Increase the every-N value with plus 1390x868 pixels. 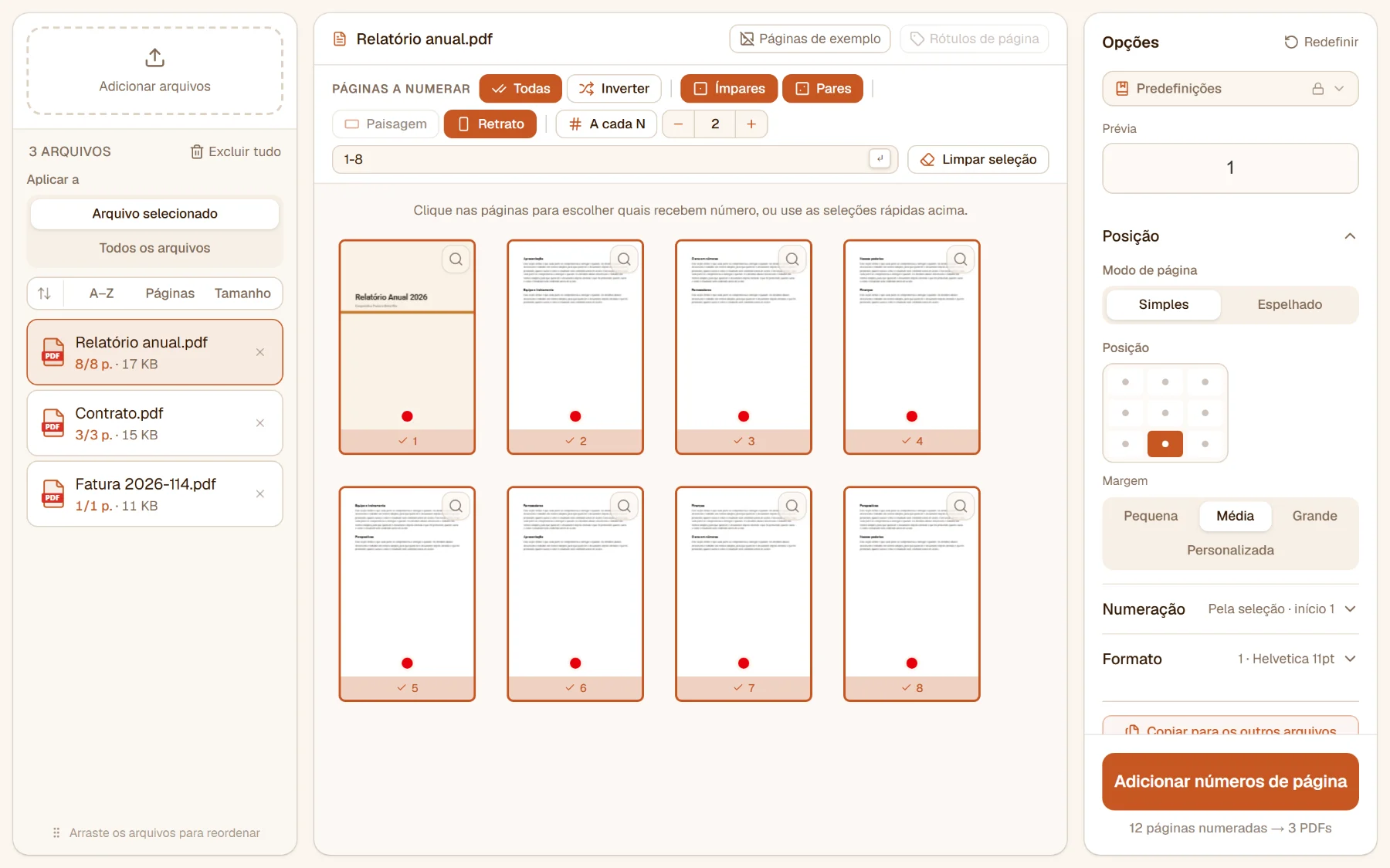click(x=751, y=124)
